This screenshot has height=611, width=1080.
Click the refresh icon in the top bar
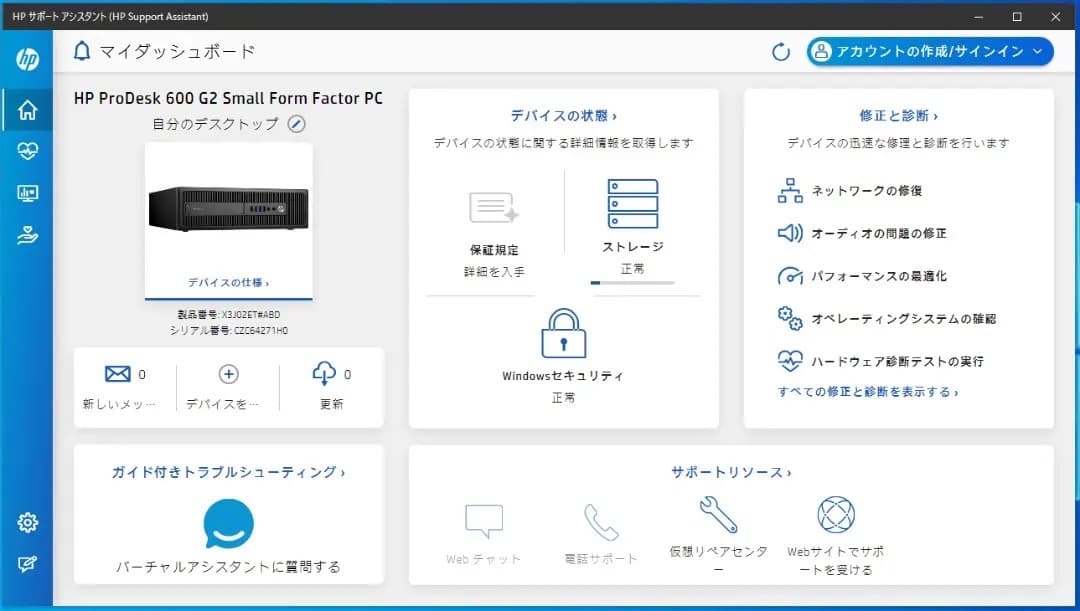[781, 51]
